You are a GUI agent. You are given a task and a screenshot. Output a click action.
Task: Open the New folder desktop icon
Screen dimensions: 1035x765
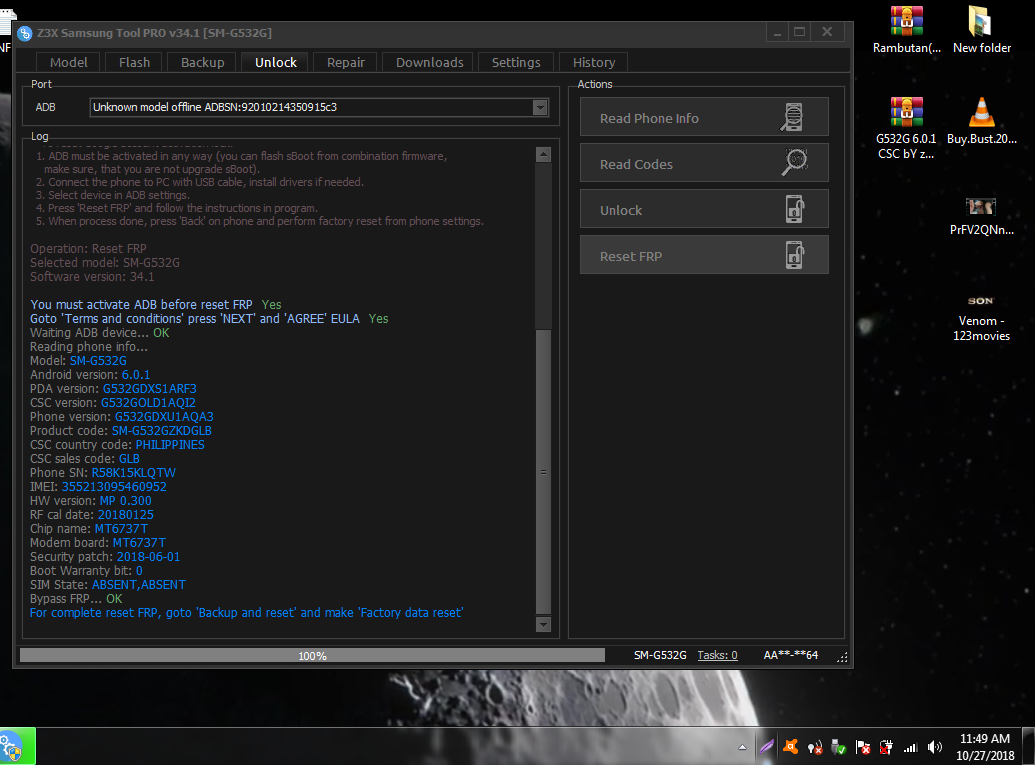pos(982,30)
